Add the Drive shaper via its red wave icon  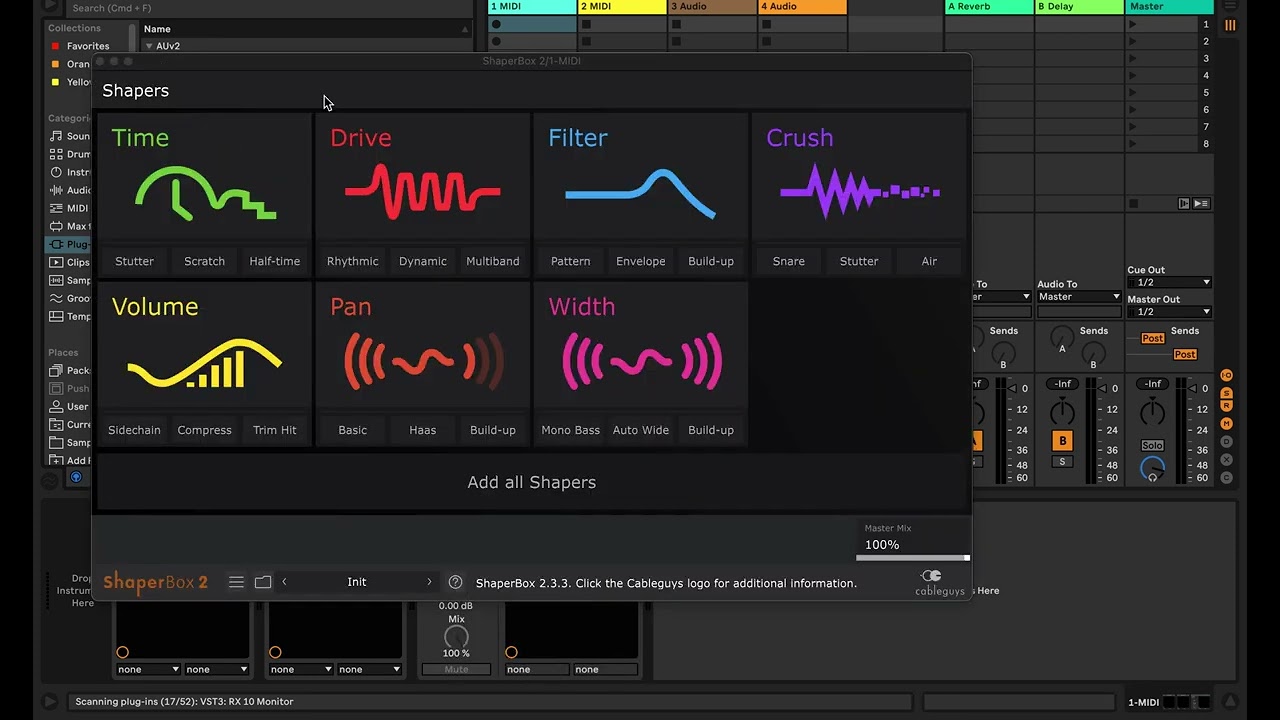(x=422, y=191)
